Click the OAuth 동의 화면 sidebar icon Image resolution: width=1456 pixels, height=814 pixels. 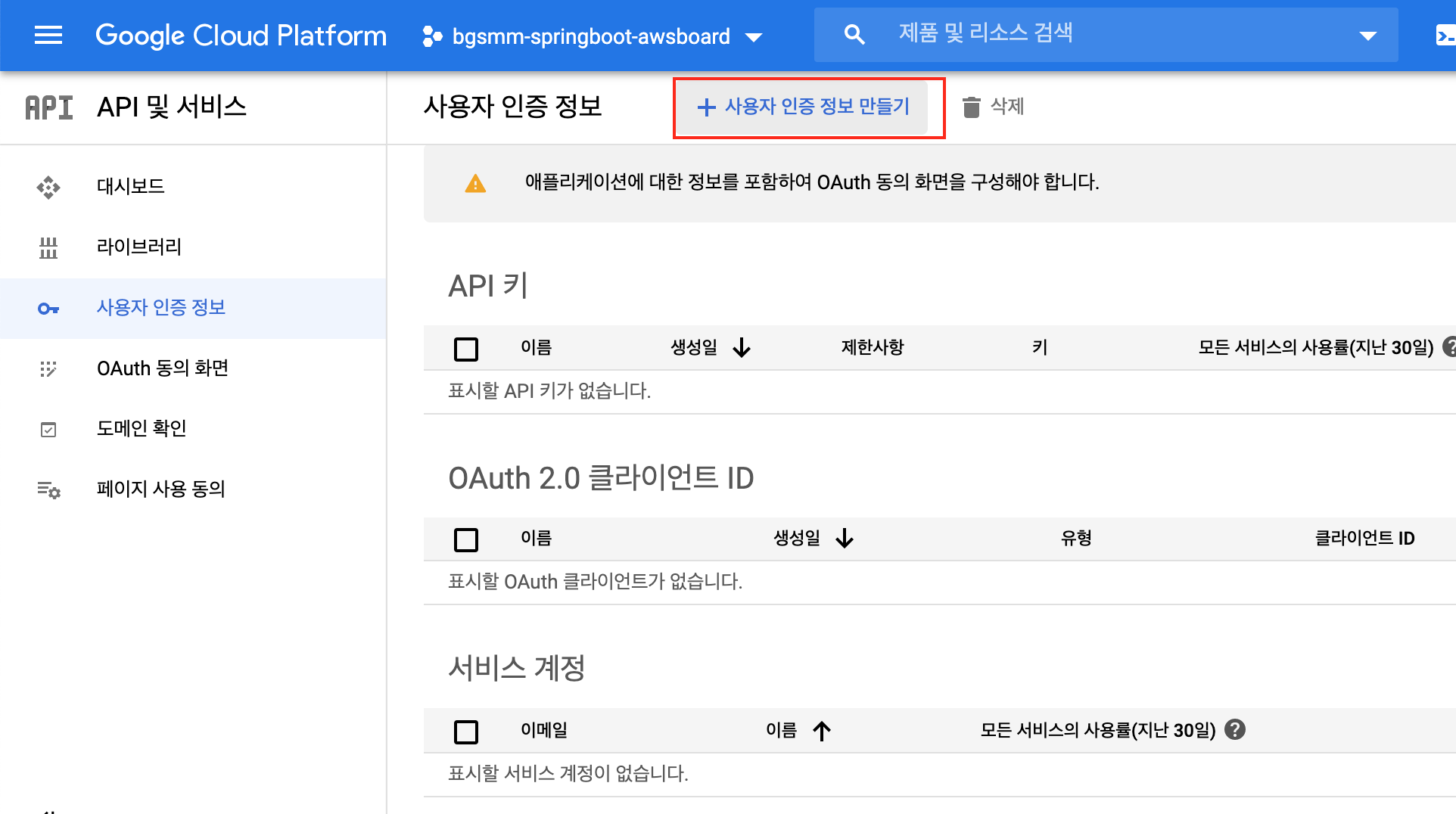[48, 368]
